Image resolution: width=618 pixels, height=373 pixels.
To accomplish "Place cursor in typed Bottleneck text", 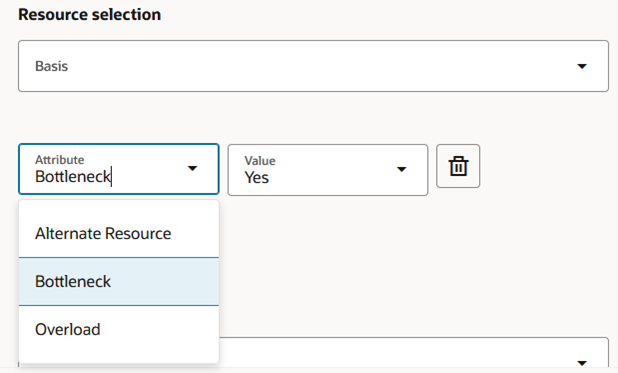I will (x=73, y=177).
